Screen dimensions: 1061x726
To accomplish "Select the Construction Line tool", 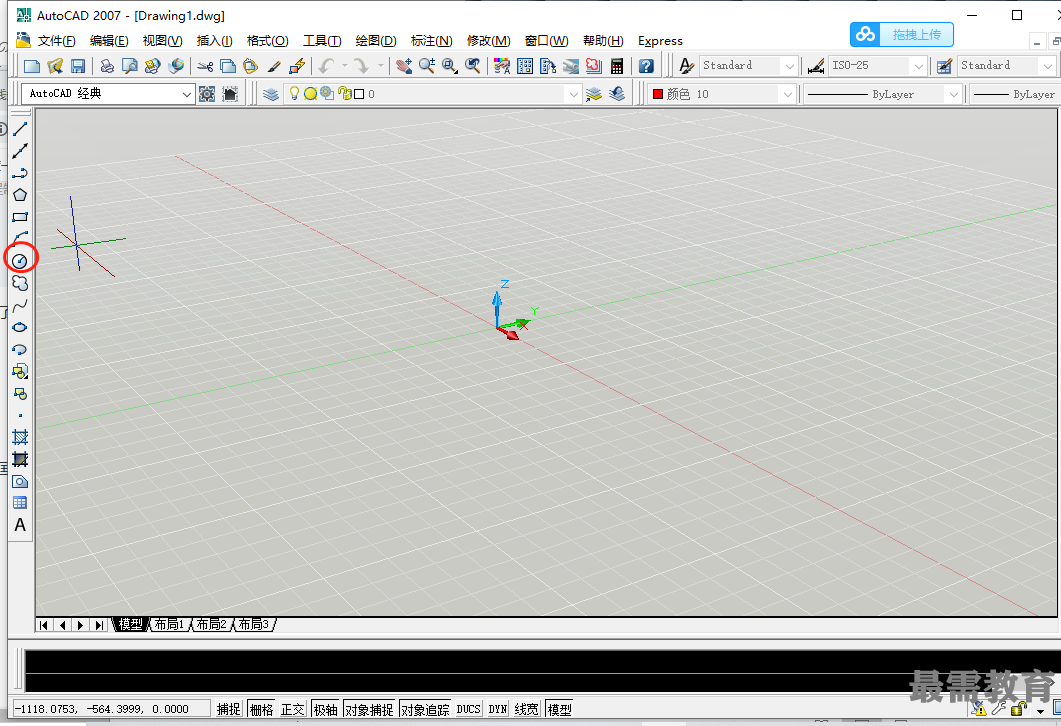I will coord(20,151).
